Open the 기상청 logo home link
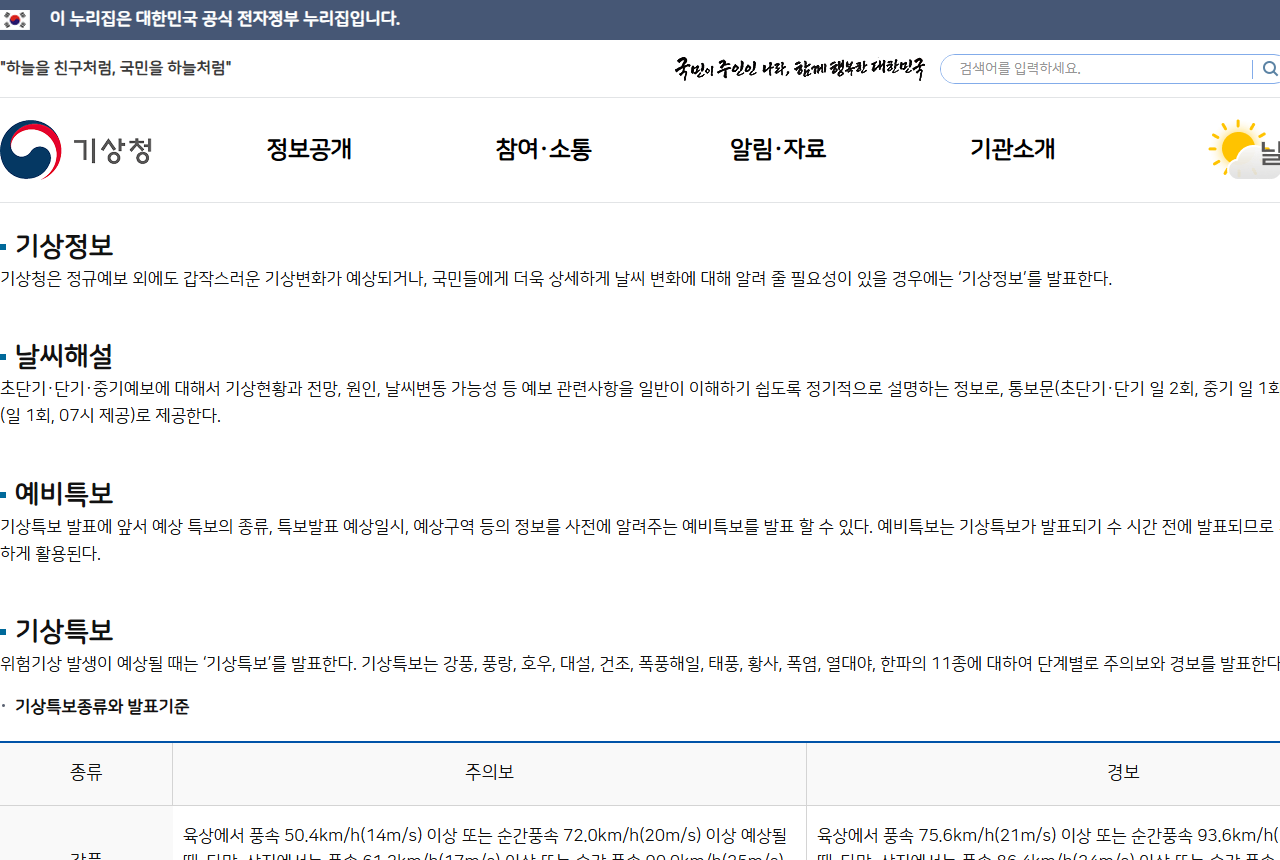This screenshot has height=860, width=1280. tap(77, 150)
